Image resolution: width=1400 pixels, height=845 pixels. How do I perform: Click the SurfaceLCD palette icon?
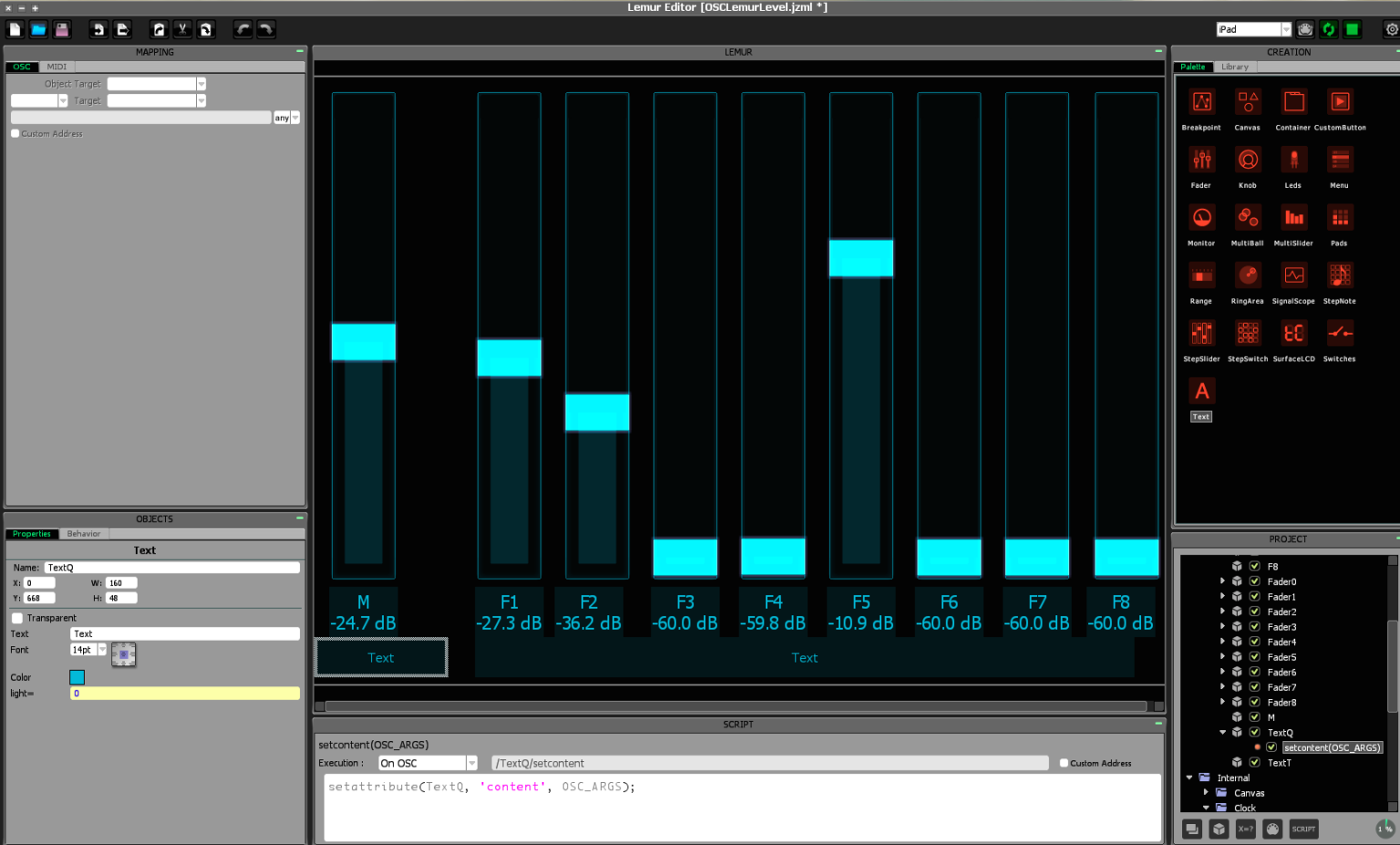pos(1293,334)
